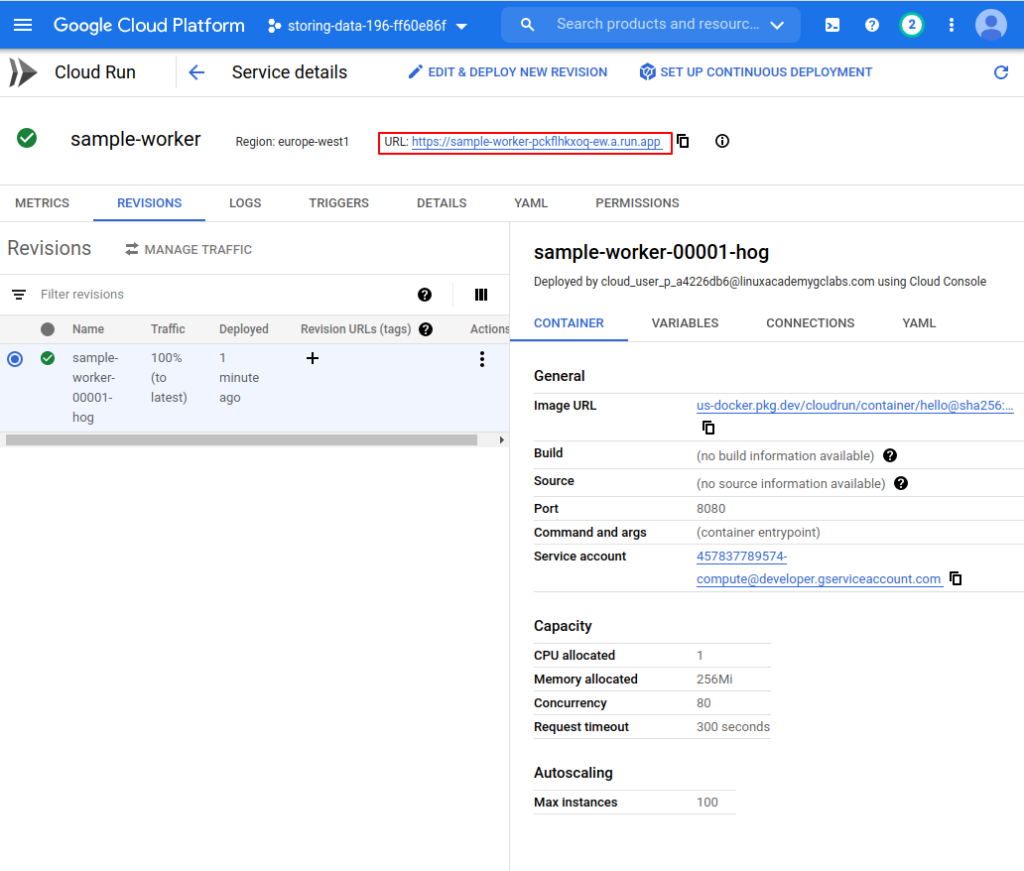The height and width of the screenshot is (871, 1024).
Task: Click the Concurrency value 80
Action: tap(703, 703)
